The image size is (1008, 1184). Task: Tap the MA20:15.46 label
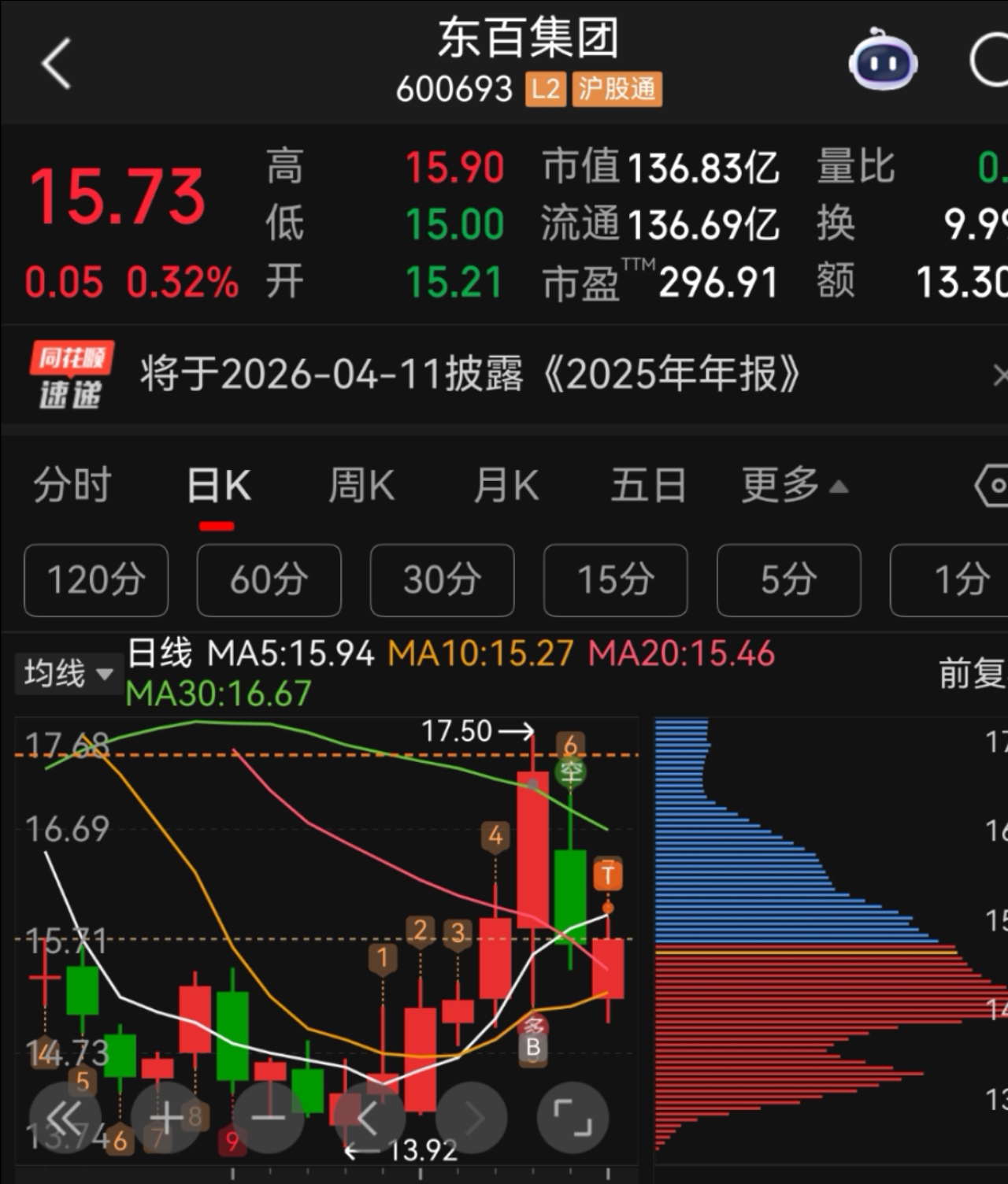tap(682, 654)
